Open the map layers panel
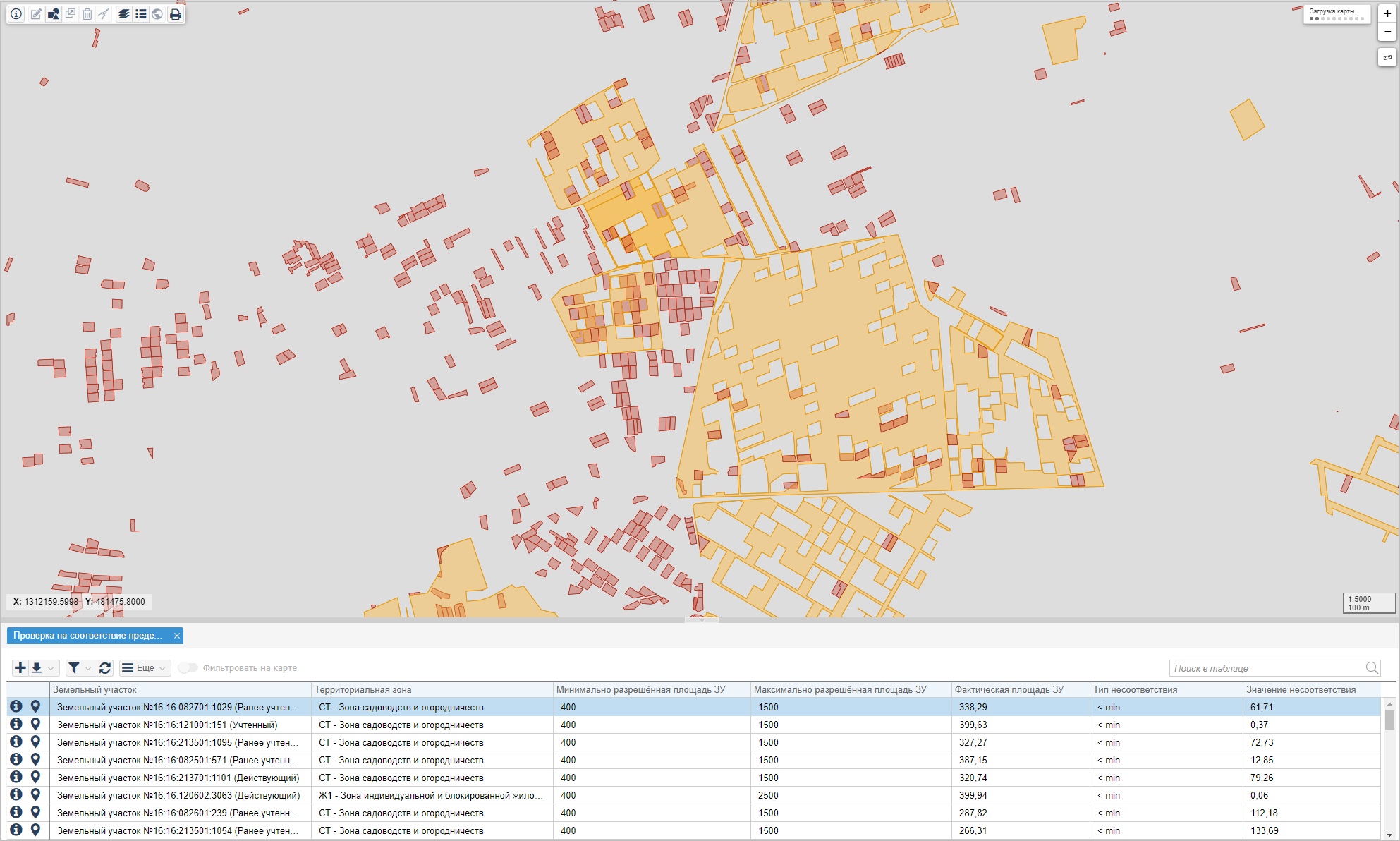 (124, 13)
